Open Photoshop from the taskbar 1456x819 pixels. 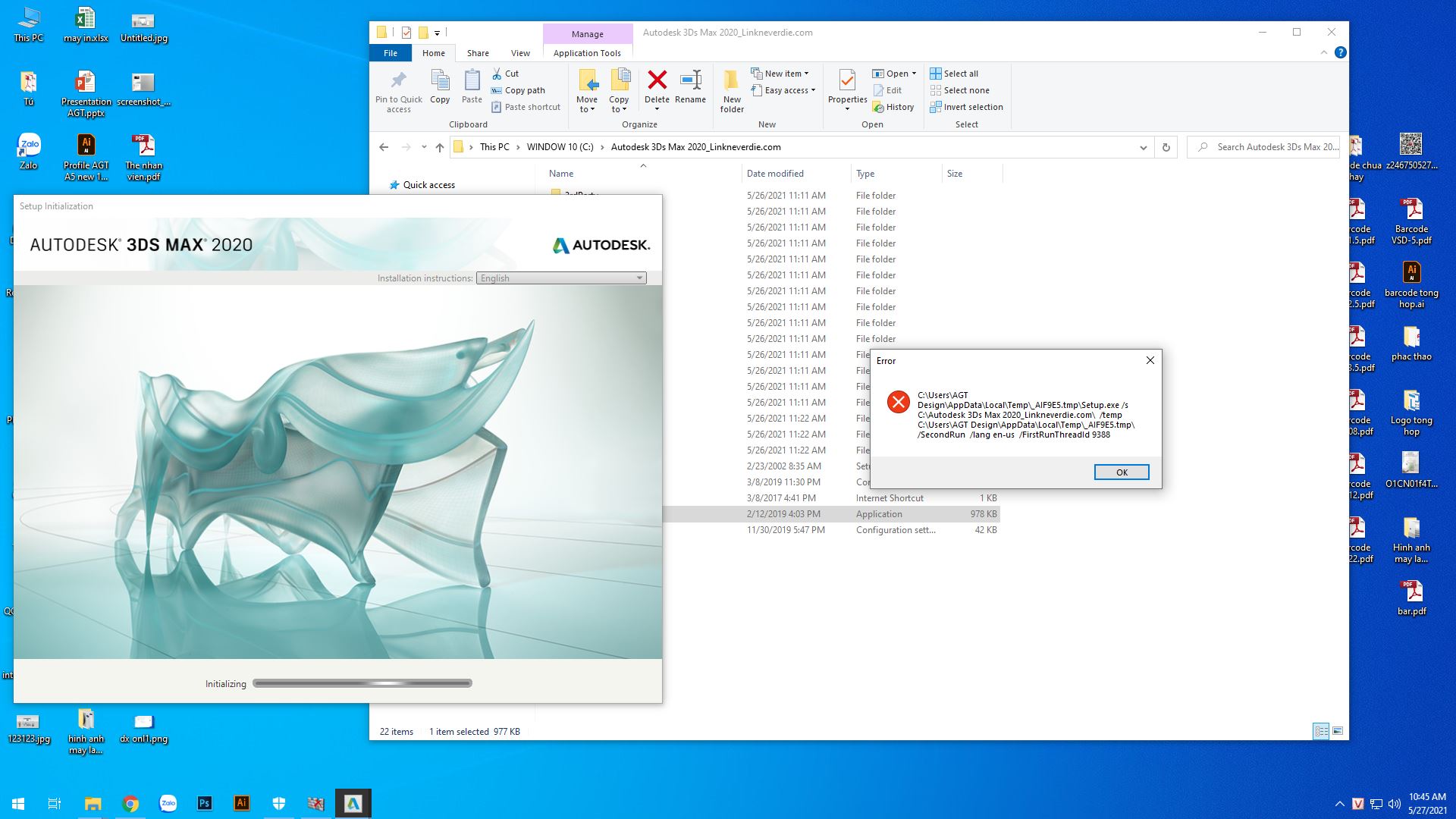(205, 803)
